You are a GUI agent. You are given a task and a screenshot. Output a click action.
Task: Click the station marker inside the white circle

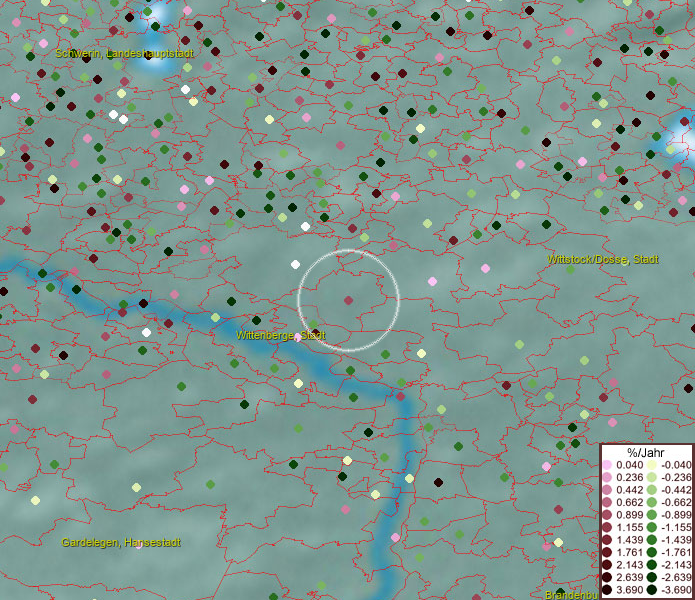[348, 300]
